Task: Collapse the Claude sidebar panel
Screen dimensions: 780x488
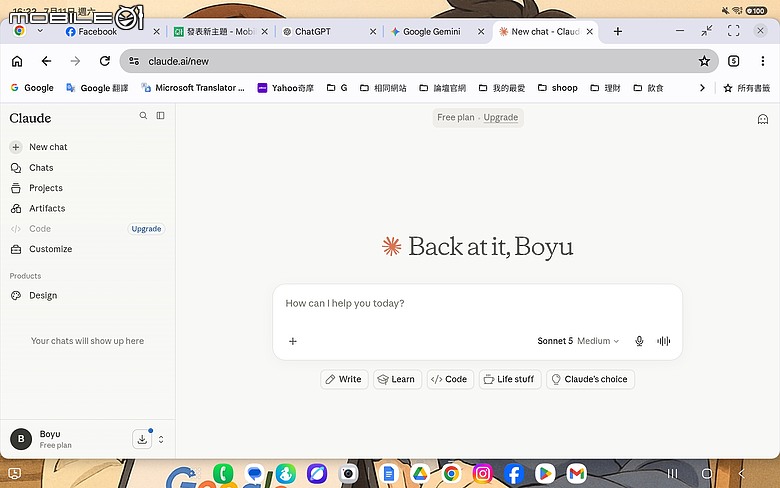Action: point(160,115)
